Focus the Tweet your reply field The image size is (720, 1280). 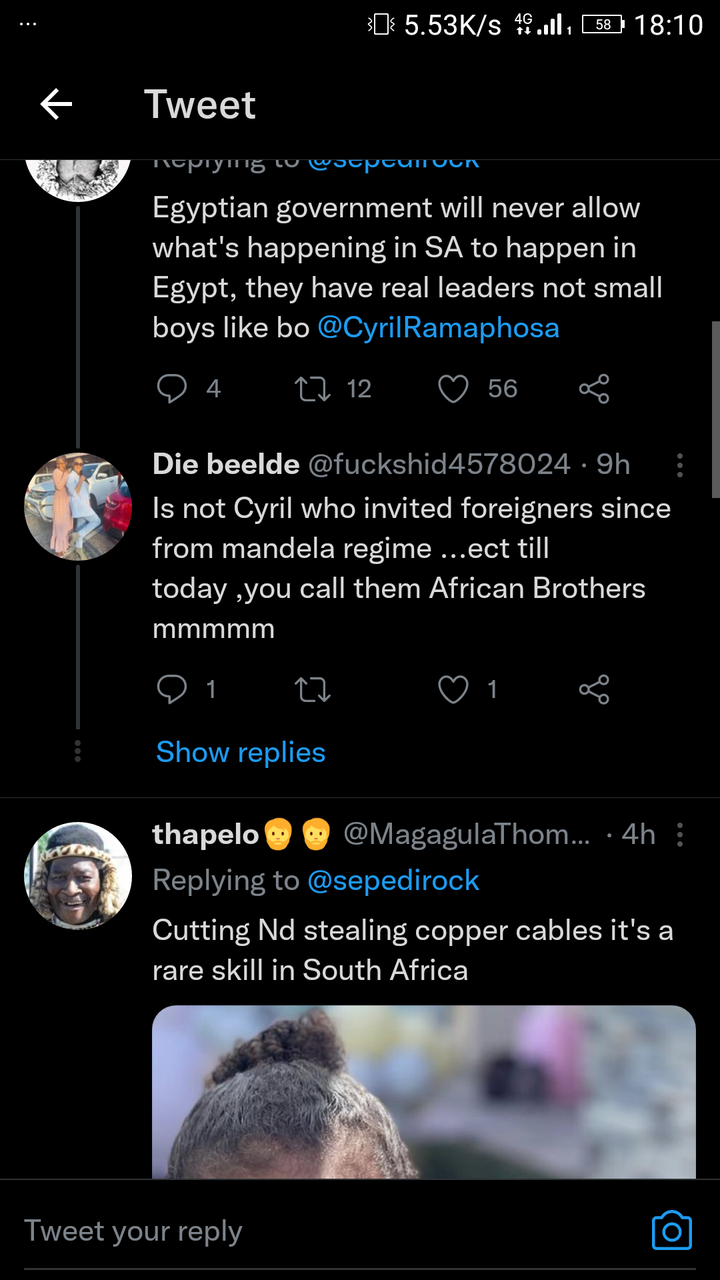[330, 1231]
